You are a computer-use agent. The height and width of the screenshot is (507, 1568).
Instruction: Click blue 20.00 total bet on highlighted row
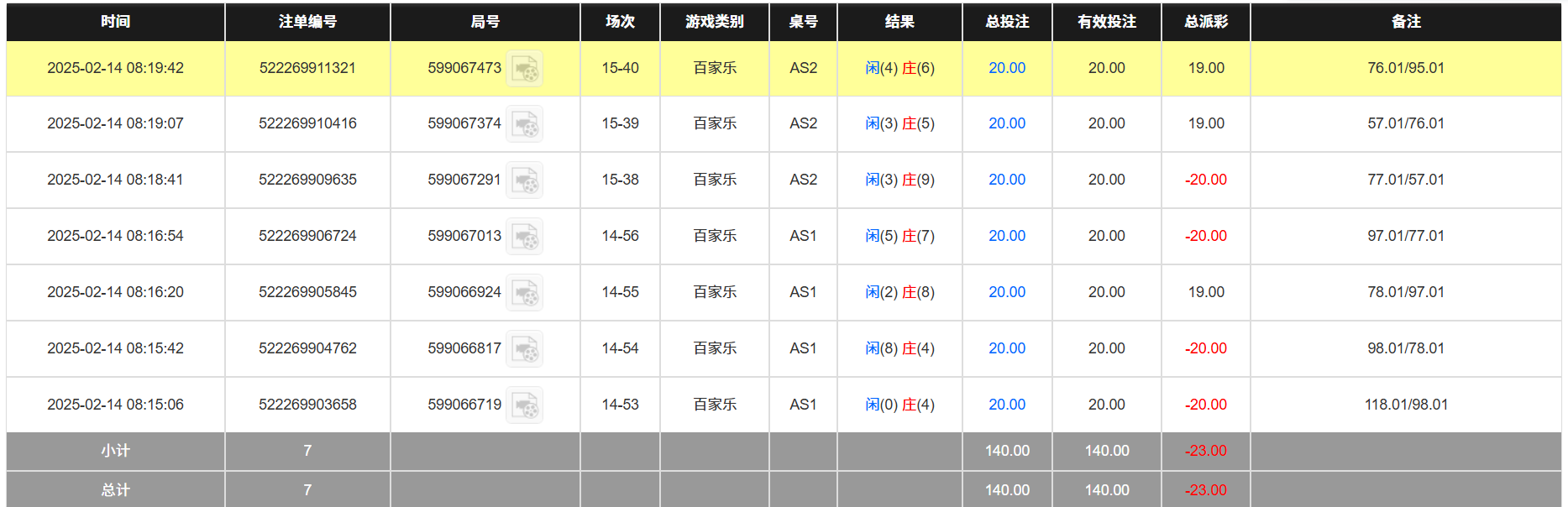pyautogui.click(x=1007, y=68)
